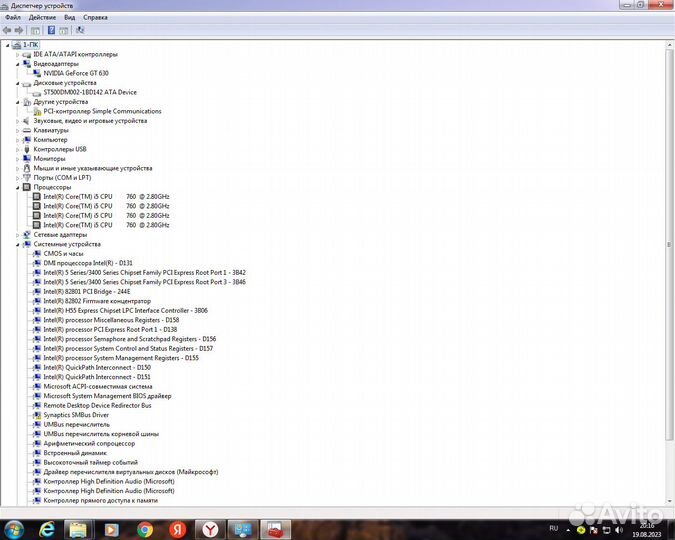
Task: Collapse the Другие устройства category
Action: click(18, 102)
